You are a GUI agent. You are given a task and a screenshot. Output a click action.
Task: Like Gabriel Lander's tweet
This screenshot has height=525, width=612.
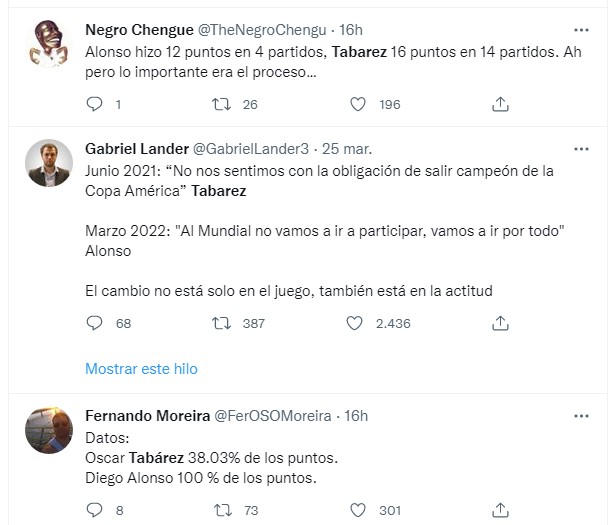click(356, 323)
